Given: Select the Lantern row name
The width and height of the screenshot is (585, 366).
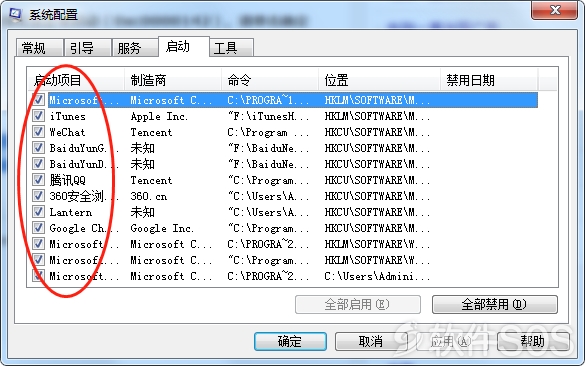Looking at the screenshot, I should [x=71, y=212].
